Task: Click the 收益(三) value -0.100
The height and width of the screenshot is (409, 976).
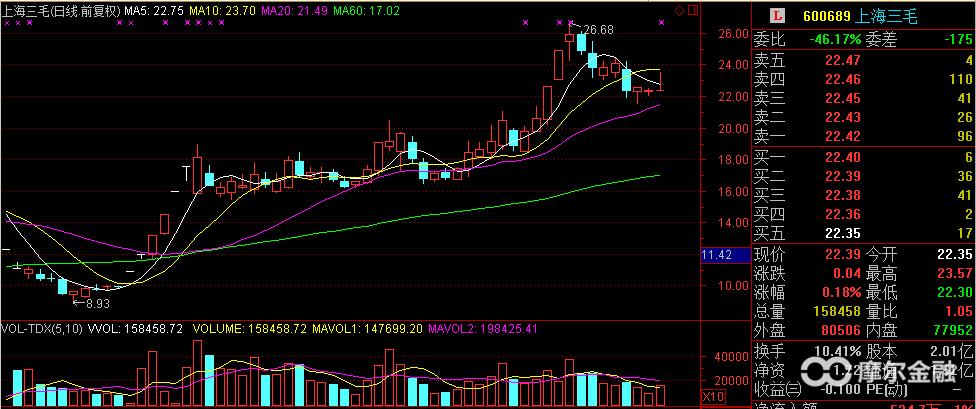Action: click(x=842, y=389)
